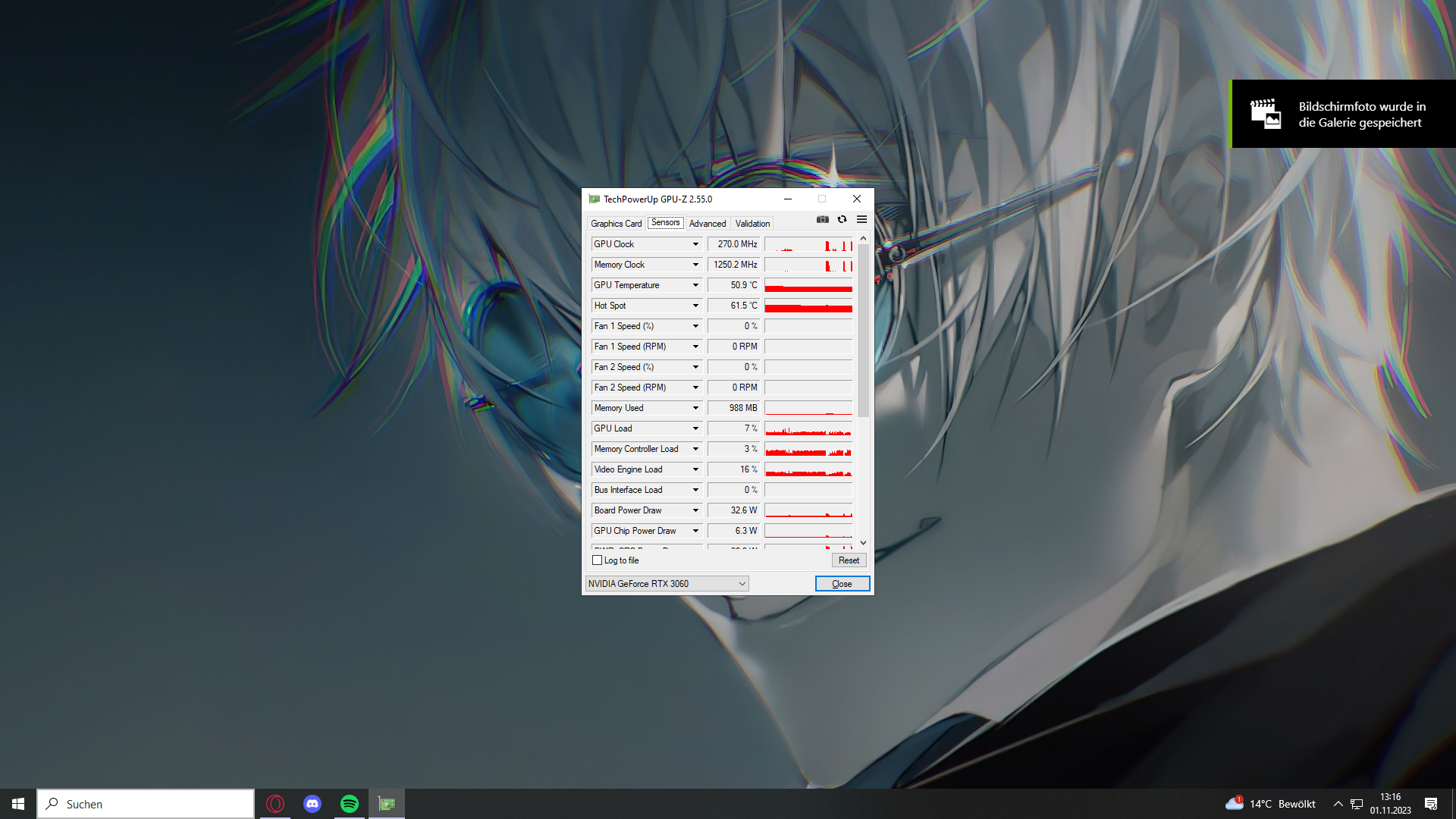The height and width of the screenshot is (819, 1456).
Task: Click the Close button at the bottom
Action: click(842, 583)
